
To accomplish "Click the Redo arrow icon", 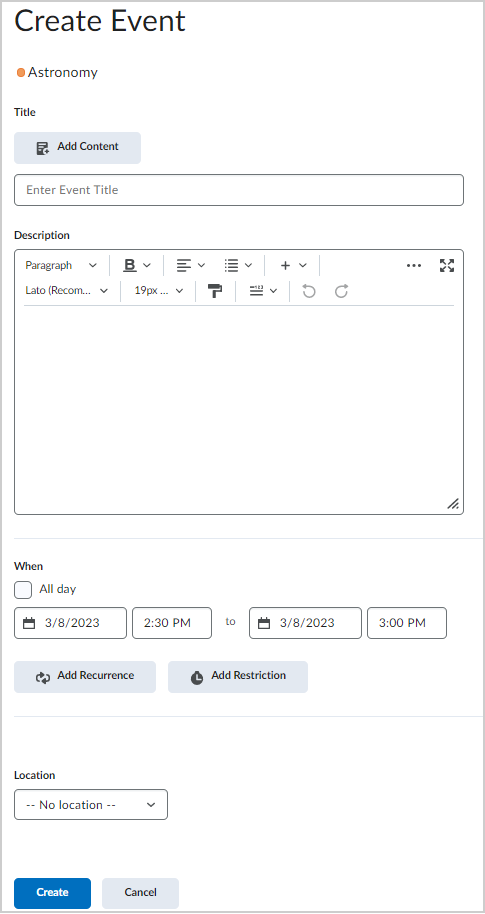I will pos(342,291).
